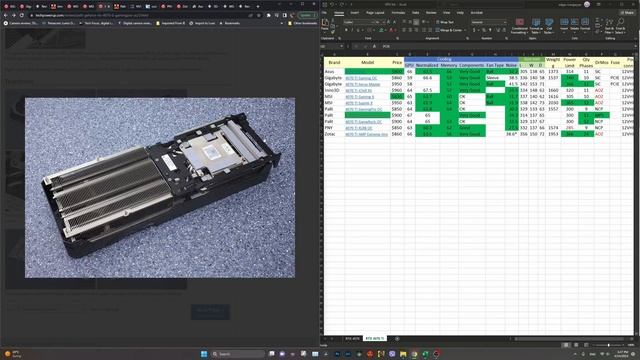The height and width of the screenshot is (360, 640).
Task: Open the Borders tool in Font group
Action: [x=369, y=30]
